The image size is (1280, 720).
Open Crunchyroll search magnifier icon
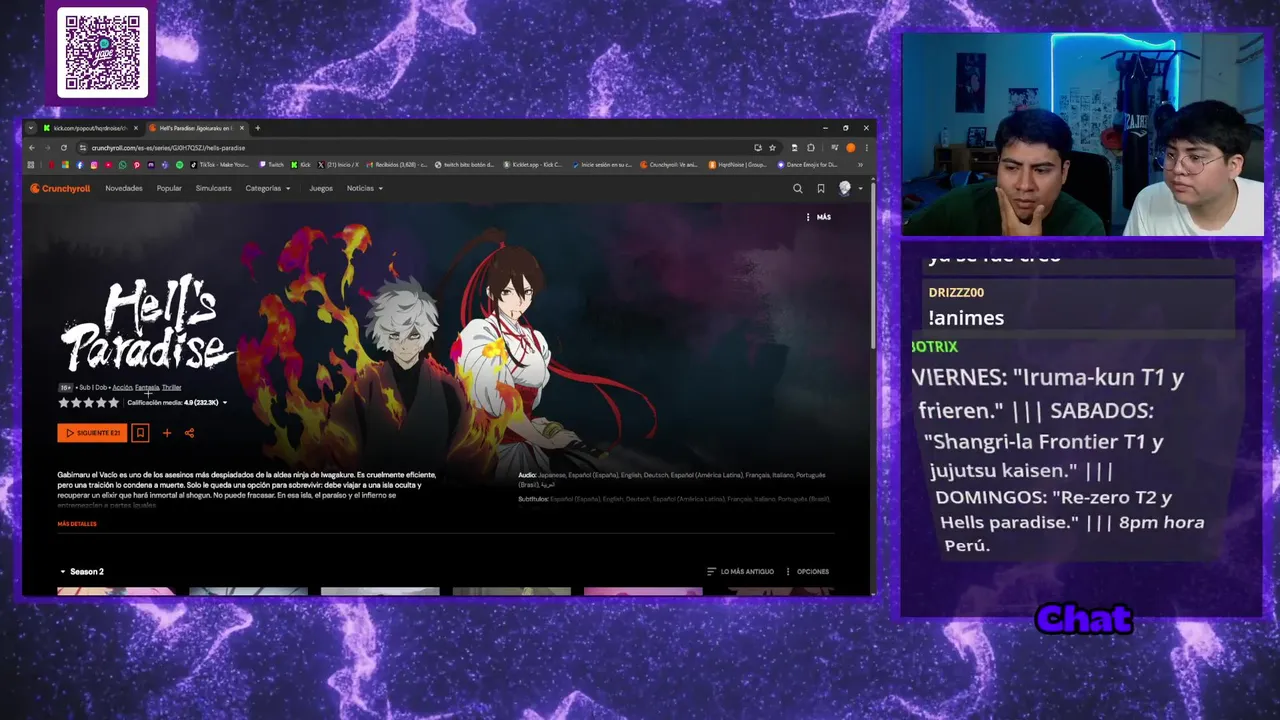tap(797, 188)
